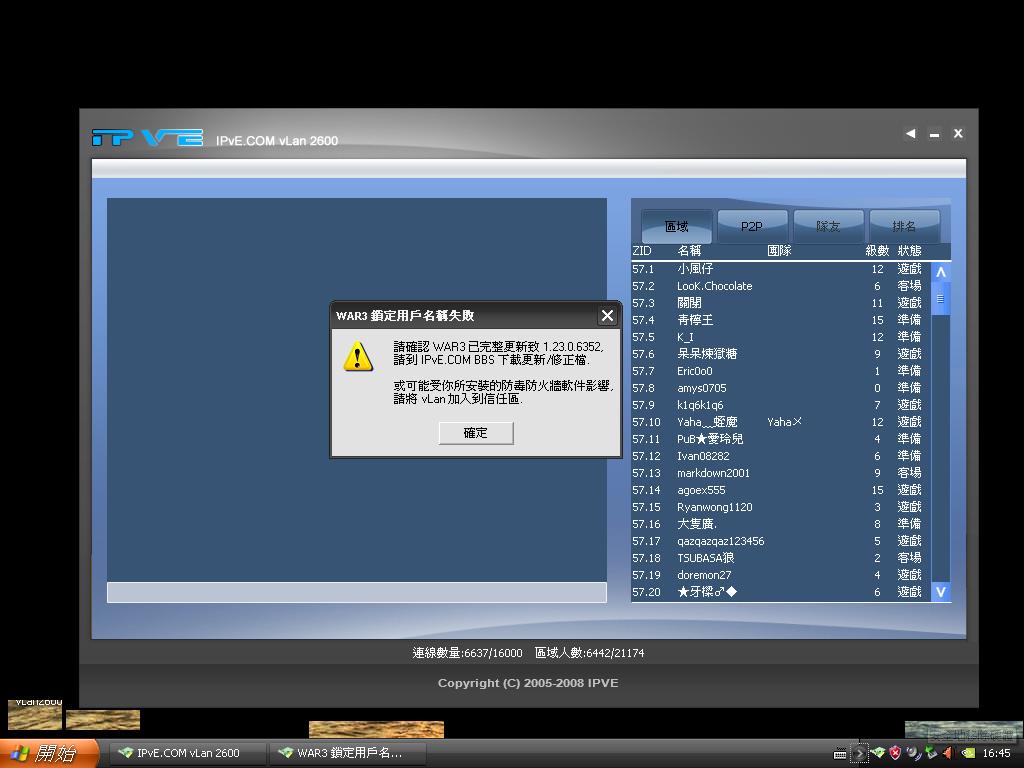The height and width of the screenshot is (768, 1024).
Task: Activate the WAR3 鎖定用戶名 taskbar button
Action: [347, 753]
